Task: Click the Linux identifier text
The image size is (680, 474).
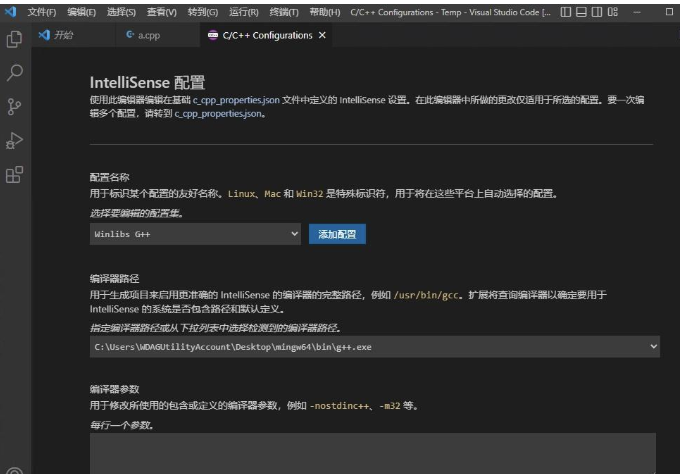Action: click(242, 194)
